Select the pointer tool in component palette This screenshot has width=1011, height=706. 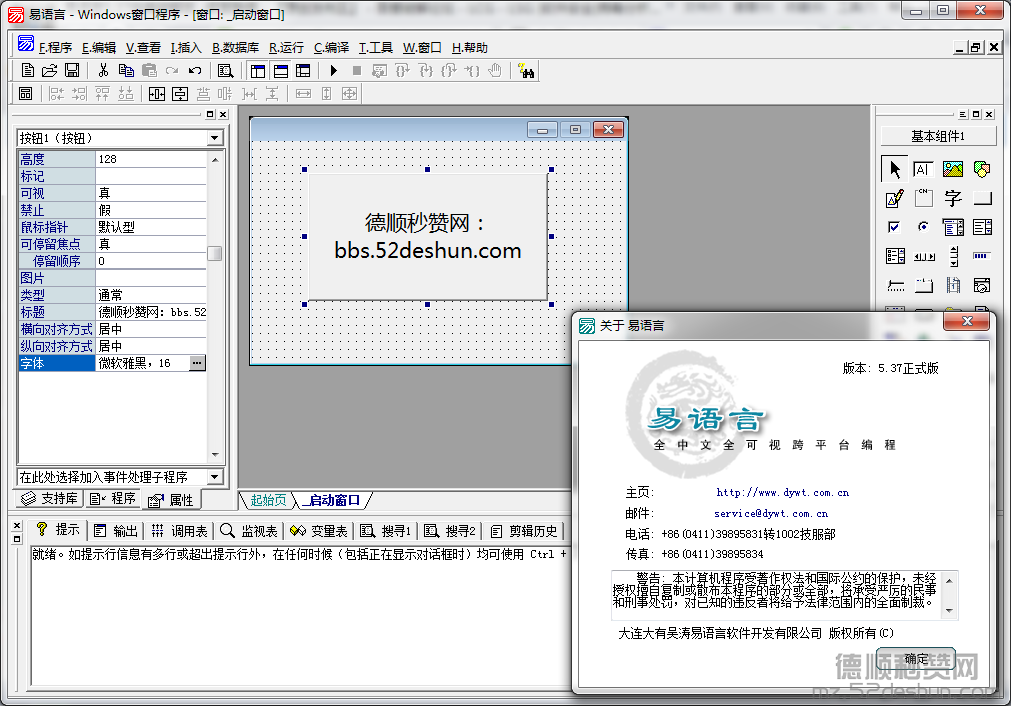[894, 170]
